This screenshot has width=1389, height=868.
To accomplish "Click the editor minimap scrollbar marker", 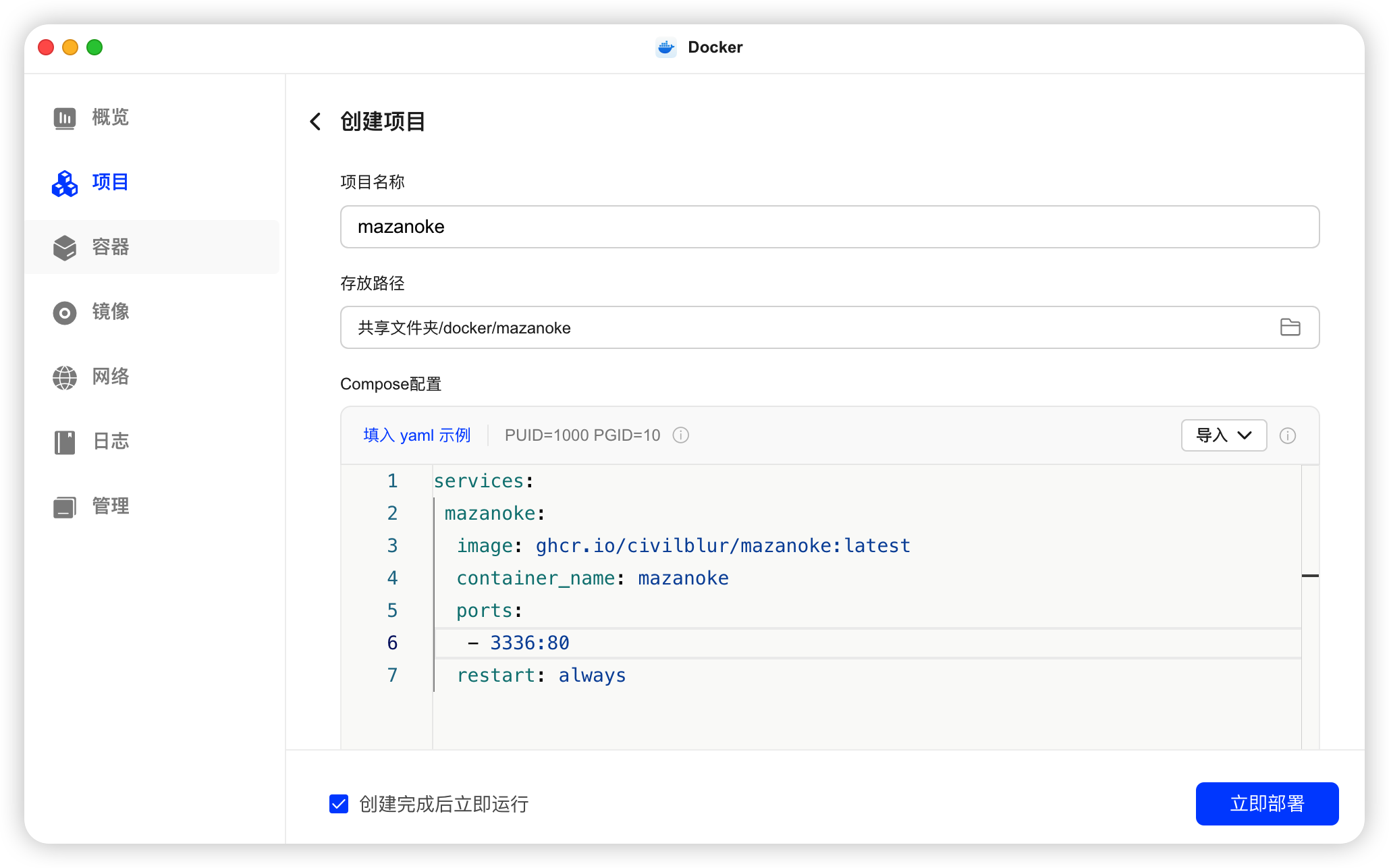I will point(1309,576).
